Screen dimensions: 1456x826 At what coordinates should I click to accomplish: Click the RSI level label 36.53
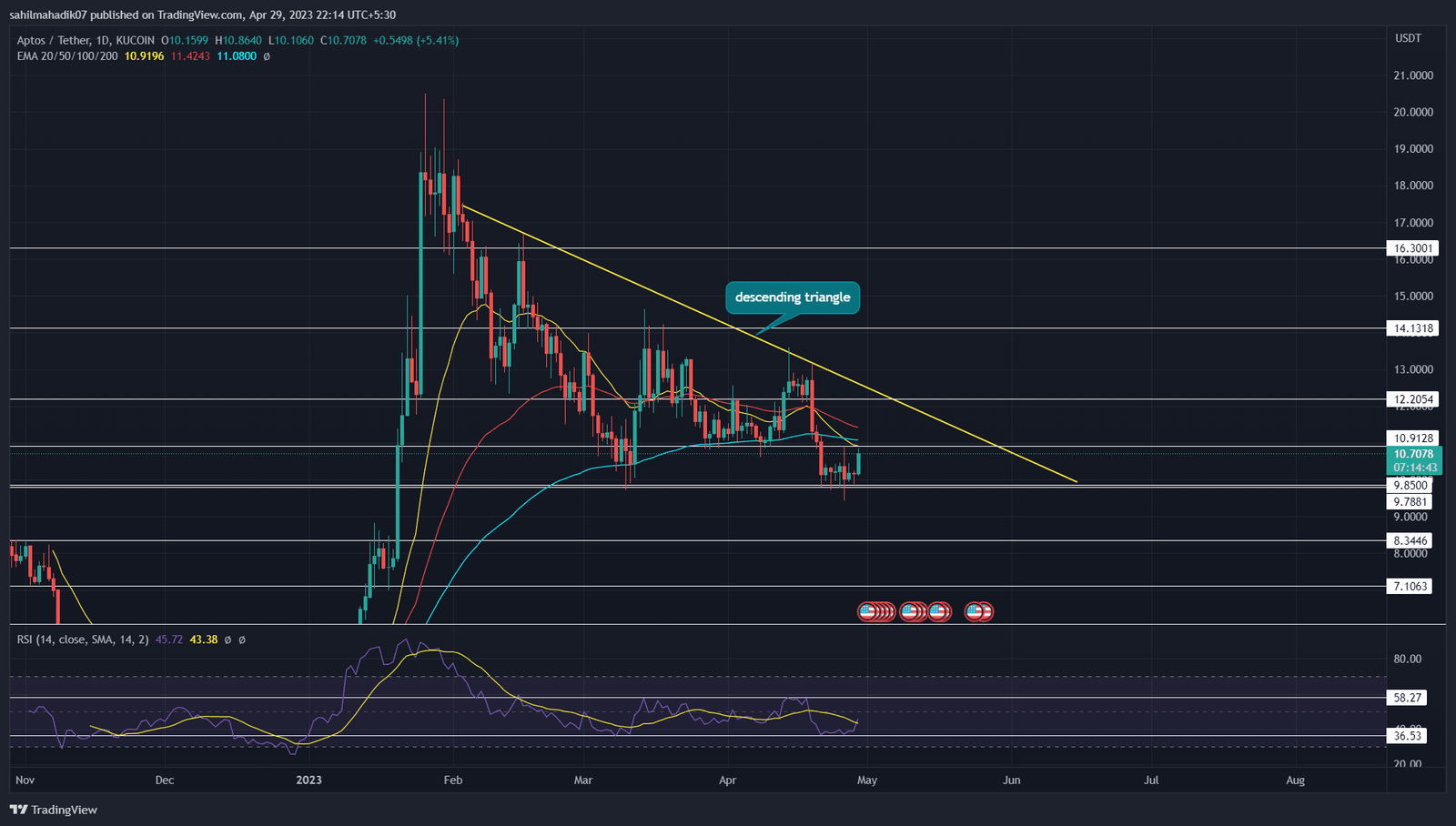[1408, 736]
